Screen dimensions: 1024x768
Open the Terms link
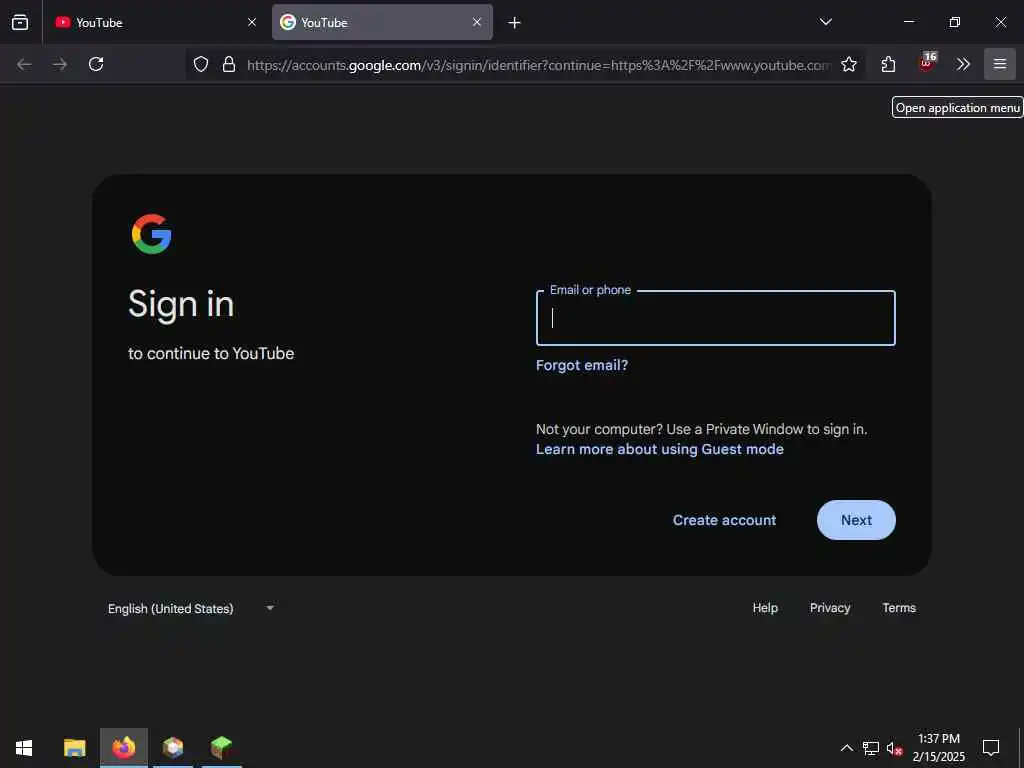[x=899, y=607]
